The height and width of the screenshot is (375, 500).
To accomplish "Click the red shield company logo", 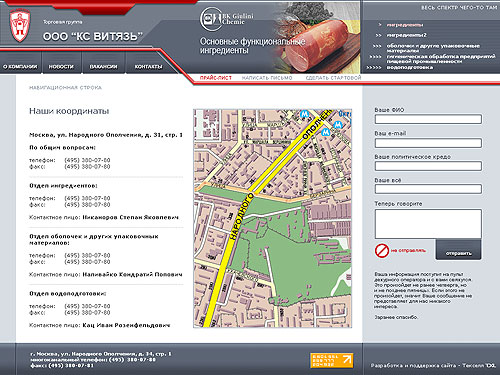I will pyautogui.click(x=20, y=26).
